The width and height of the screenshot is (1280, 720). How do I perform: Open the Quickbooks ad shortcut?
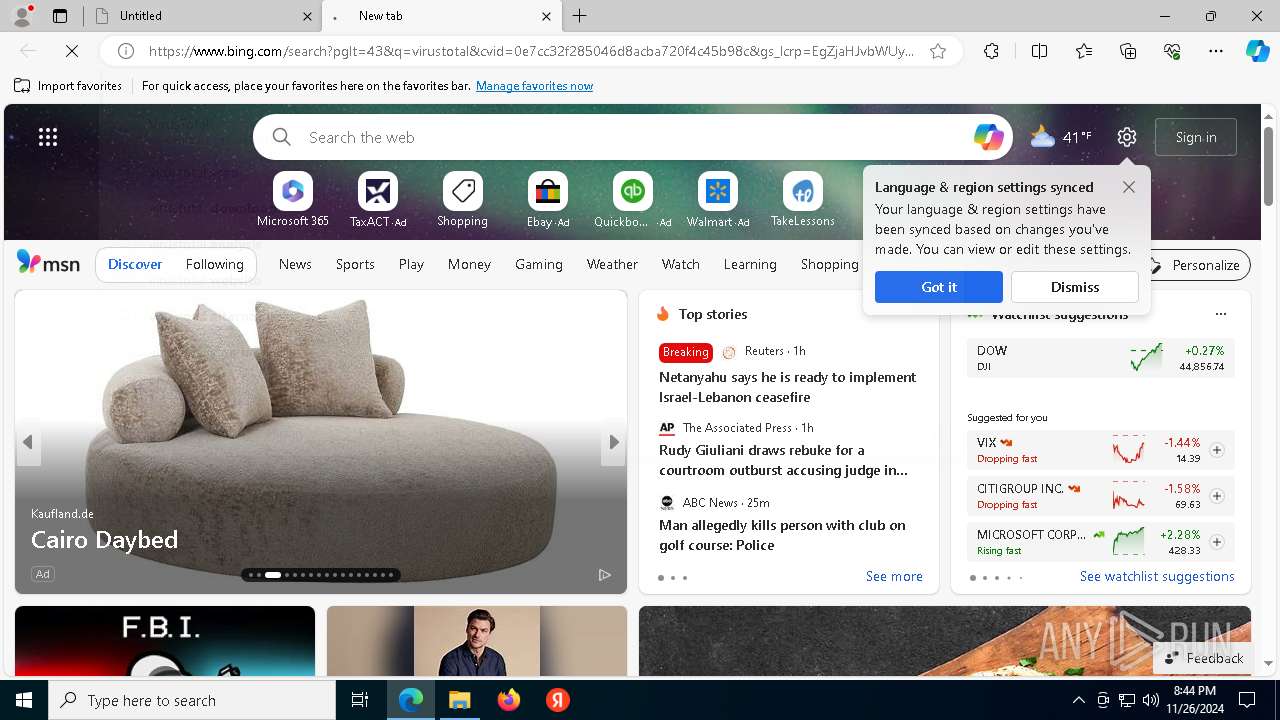pos(632,200)
